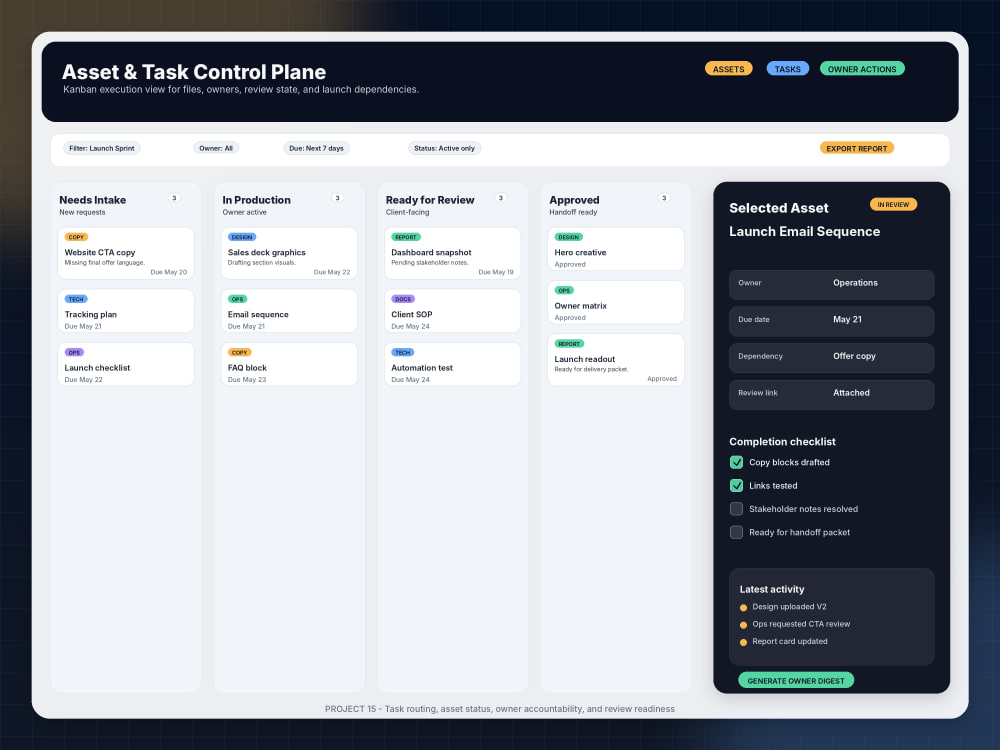Open the OWNER ACTIONS tab pill

862,69
